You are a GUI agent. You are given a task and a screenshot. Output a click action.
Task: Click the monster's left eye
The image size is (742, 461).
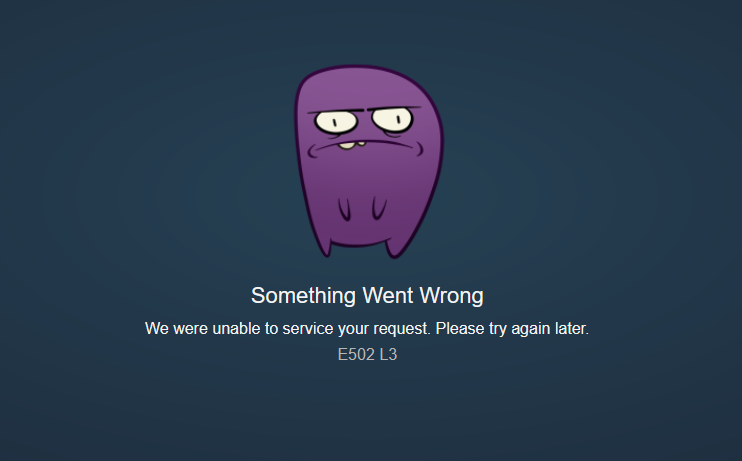[336, 122]
